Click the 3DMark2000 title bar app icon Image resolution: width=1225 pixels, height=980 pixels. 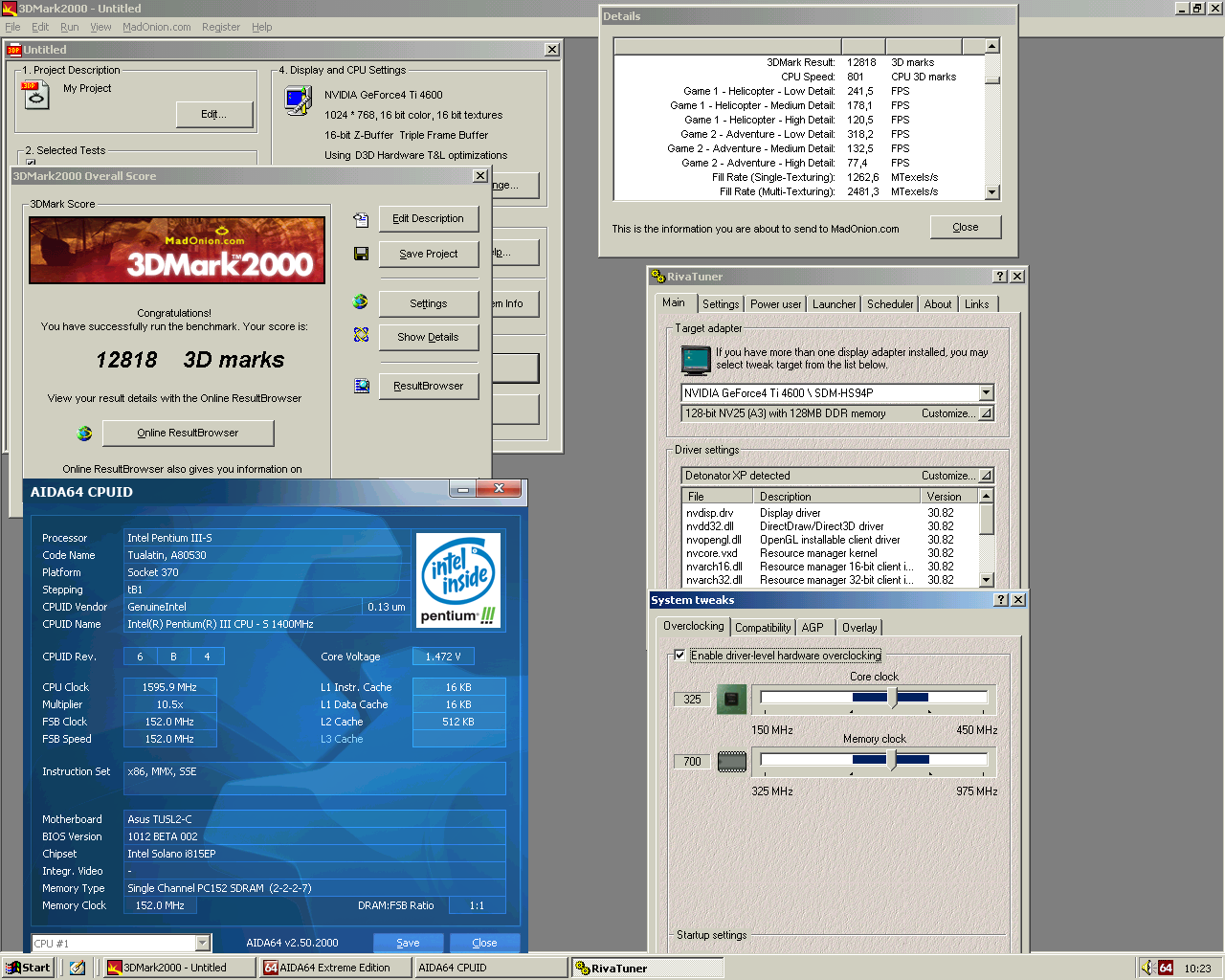[10, 9]
